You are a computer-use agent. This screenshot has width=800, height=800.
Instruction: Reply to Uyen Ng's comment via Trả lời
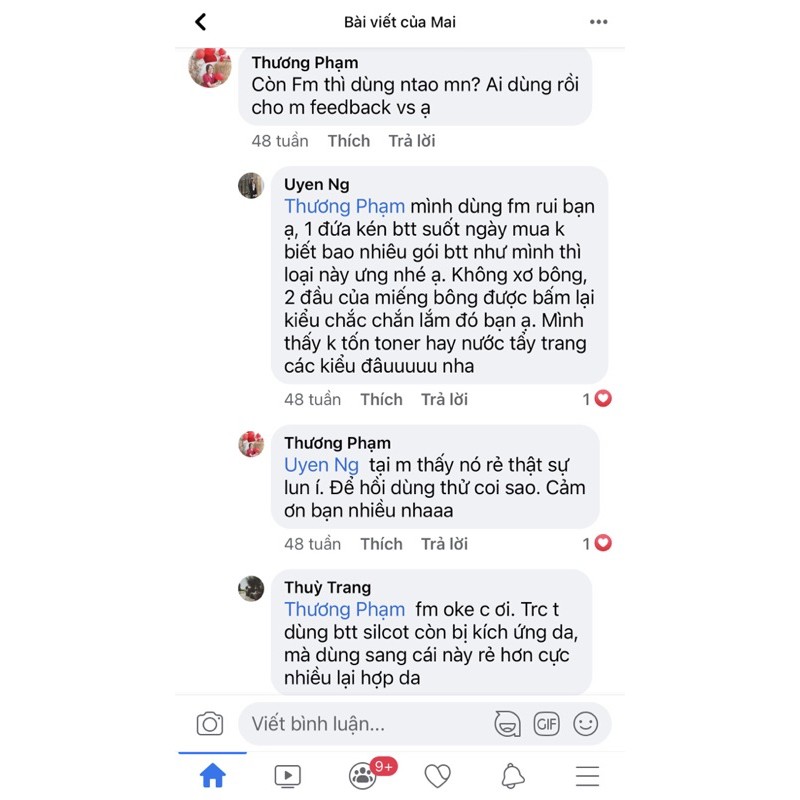point(444,399)
